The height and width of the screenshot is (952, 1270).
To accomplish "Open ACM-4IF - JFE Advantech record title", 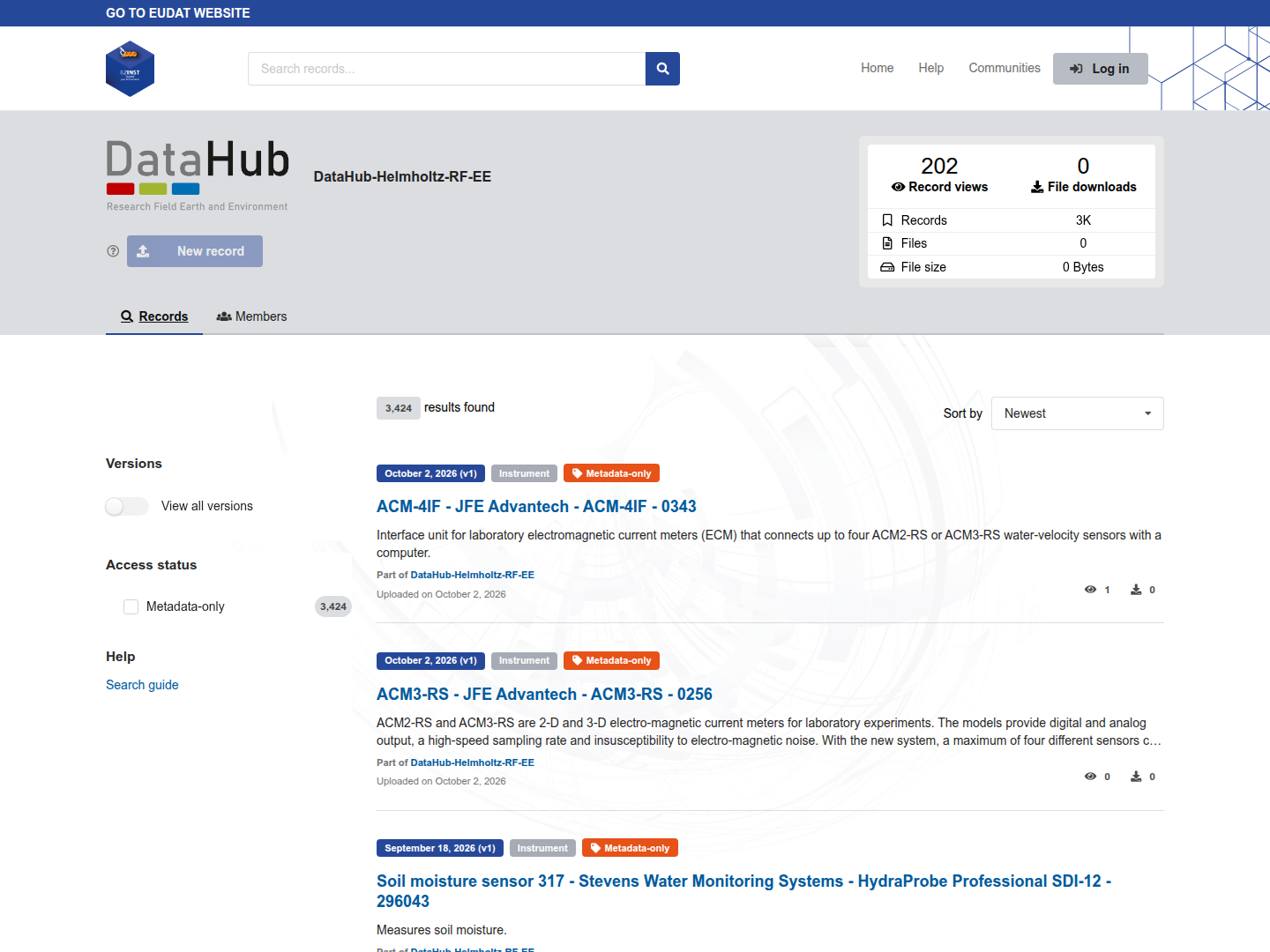I will pyautogui.click(x=536, y=507).
